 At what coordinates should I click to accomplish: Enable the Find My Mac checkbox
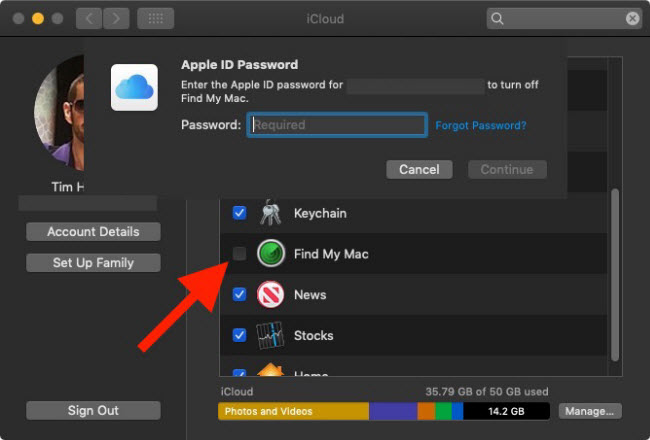tap(239, 254)
